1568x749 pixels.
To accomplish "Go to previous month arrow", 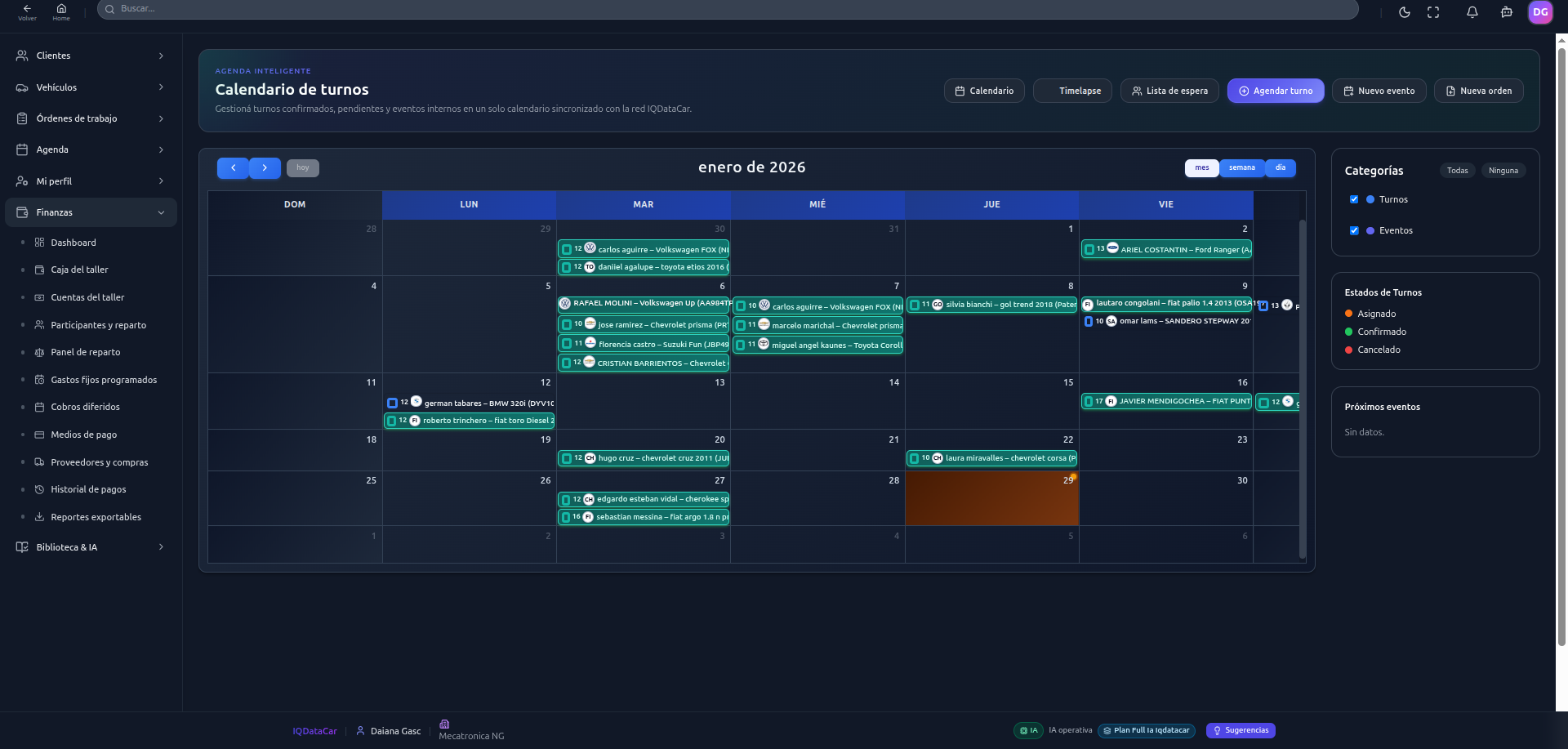I will 233,167.
